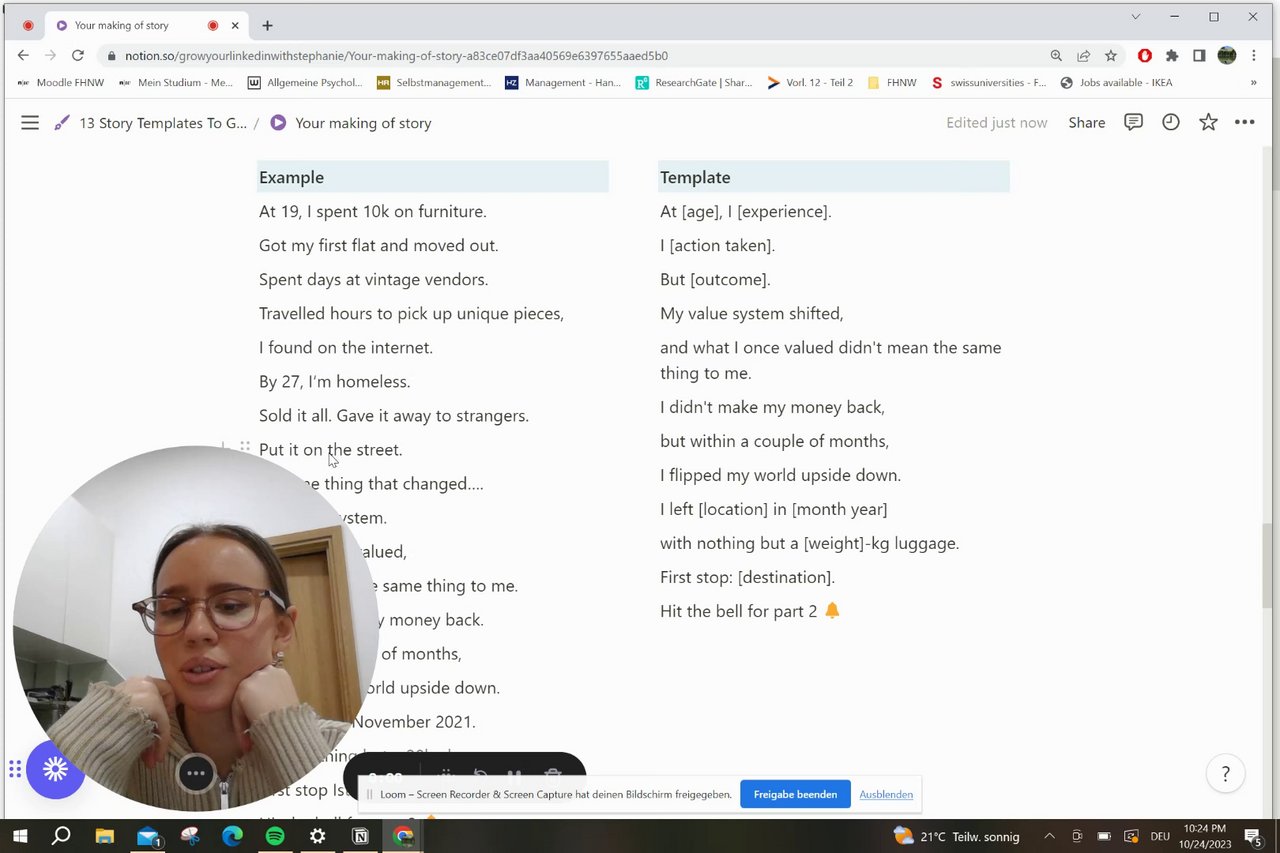Viewport: 1280px width, 853px height.
Task: Open the Chrome profile avatar
Action: point(1227,56)
